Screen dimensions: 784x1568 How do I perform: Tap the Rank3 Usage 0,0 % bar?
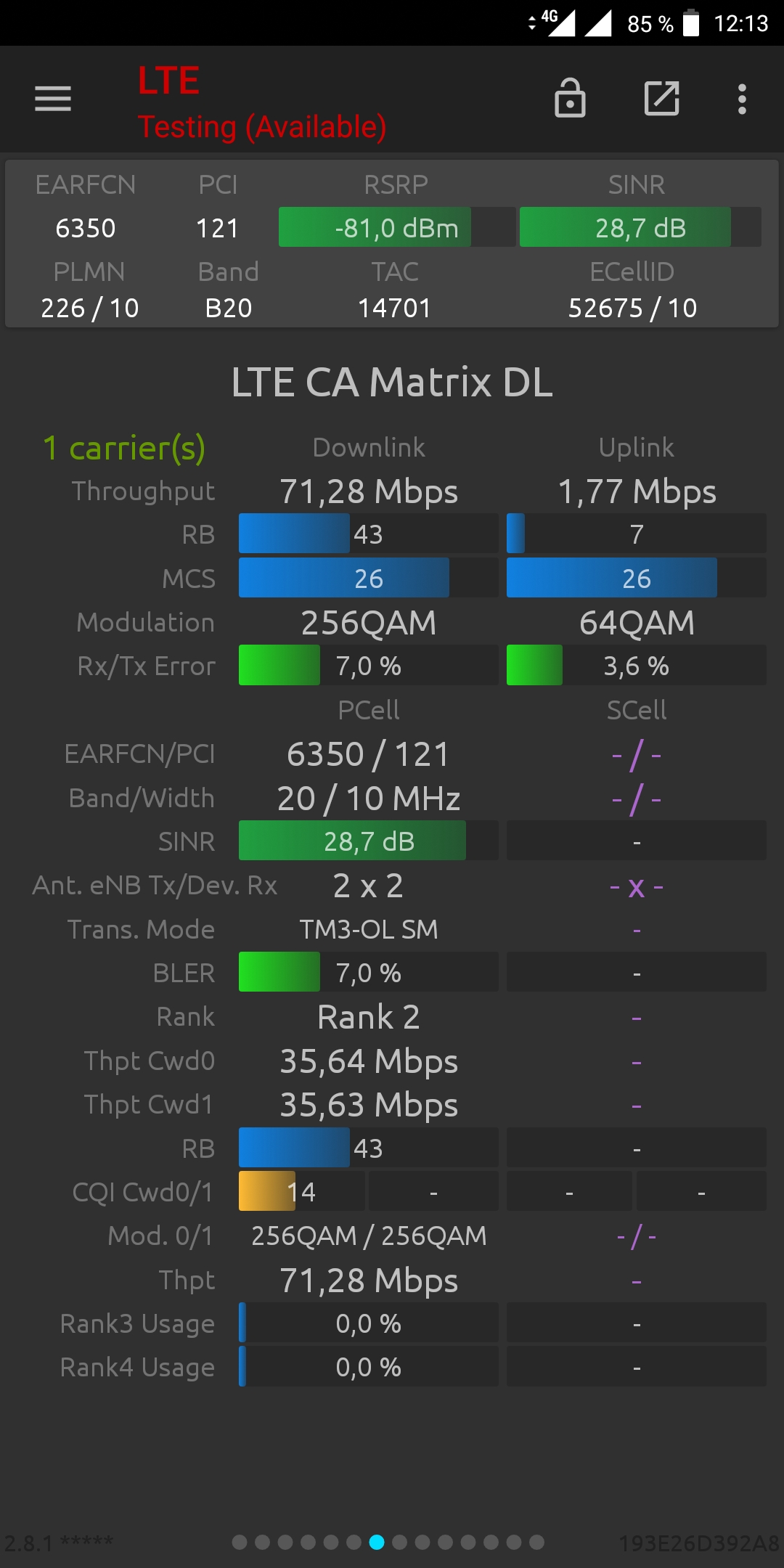coord(368,1323)
